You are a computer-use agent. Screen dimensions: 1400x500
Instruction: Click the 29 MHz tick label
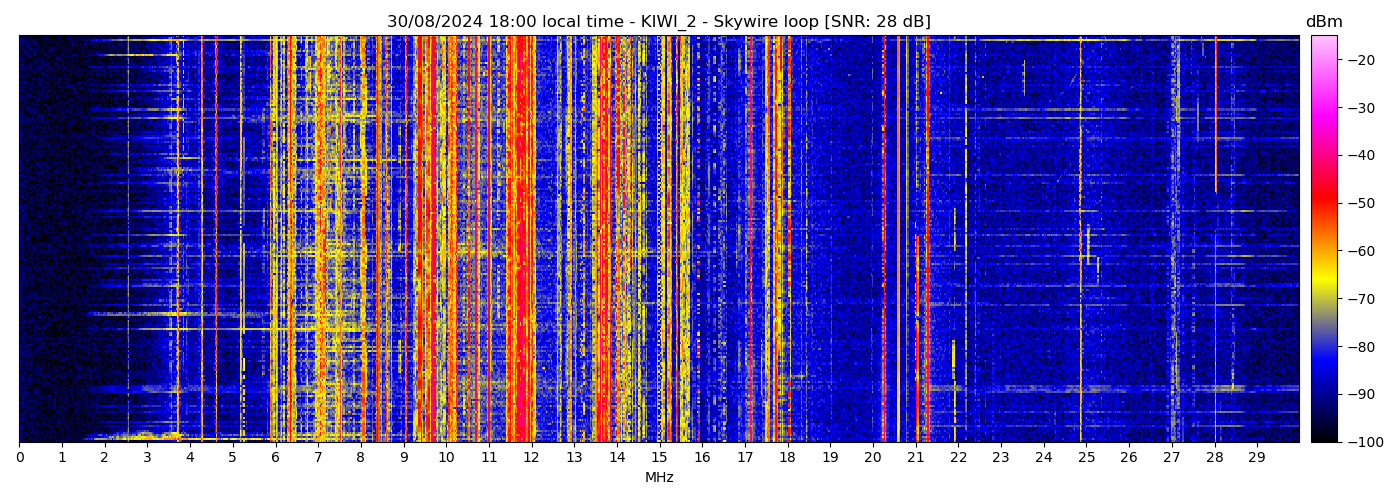tap(1257, 457)
